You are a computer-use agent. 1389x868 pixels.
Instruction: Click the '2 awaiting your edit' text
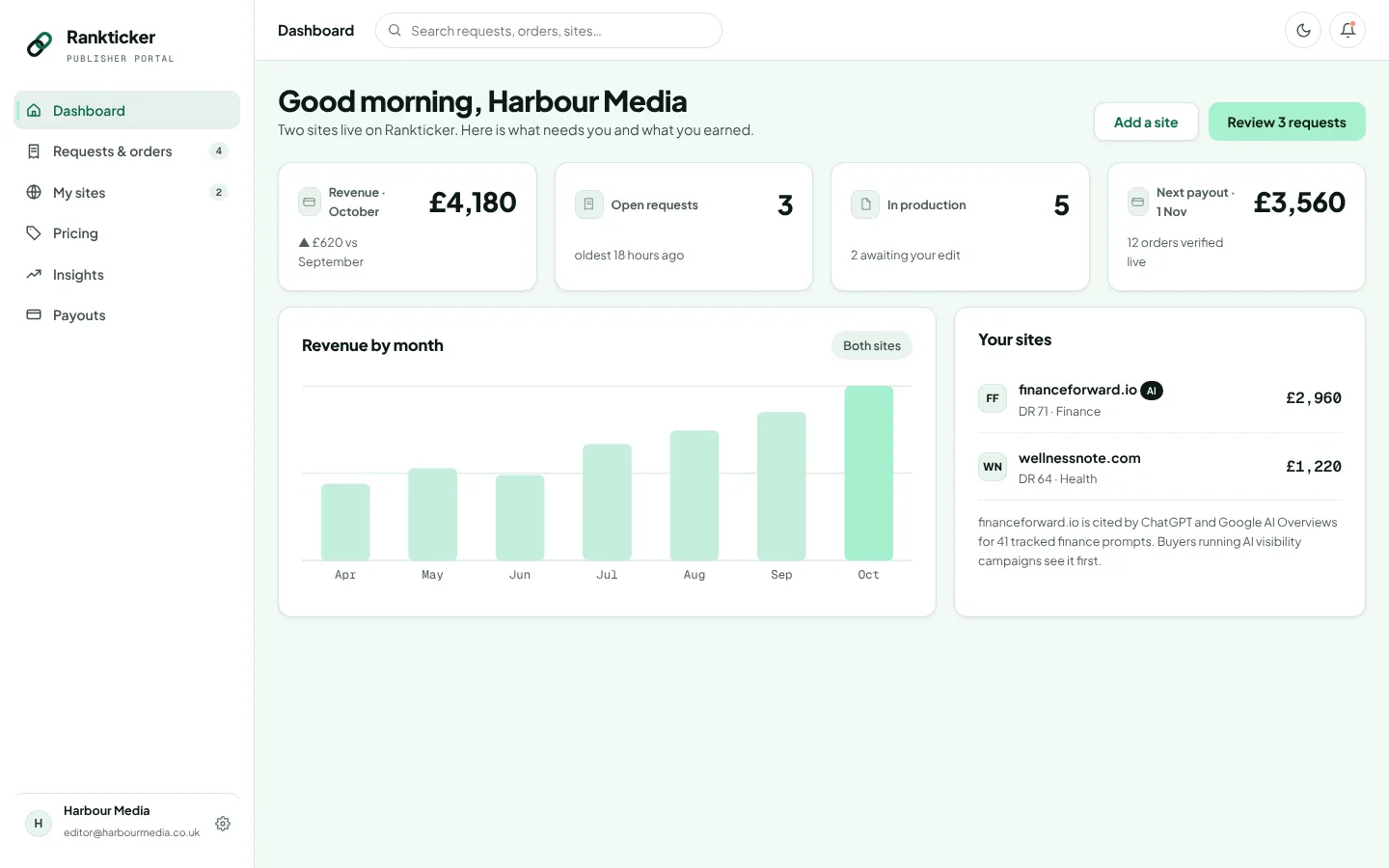[x=906, y=256]
